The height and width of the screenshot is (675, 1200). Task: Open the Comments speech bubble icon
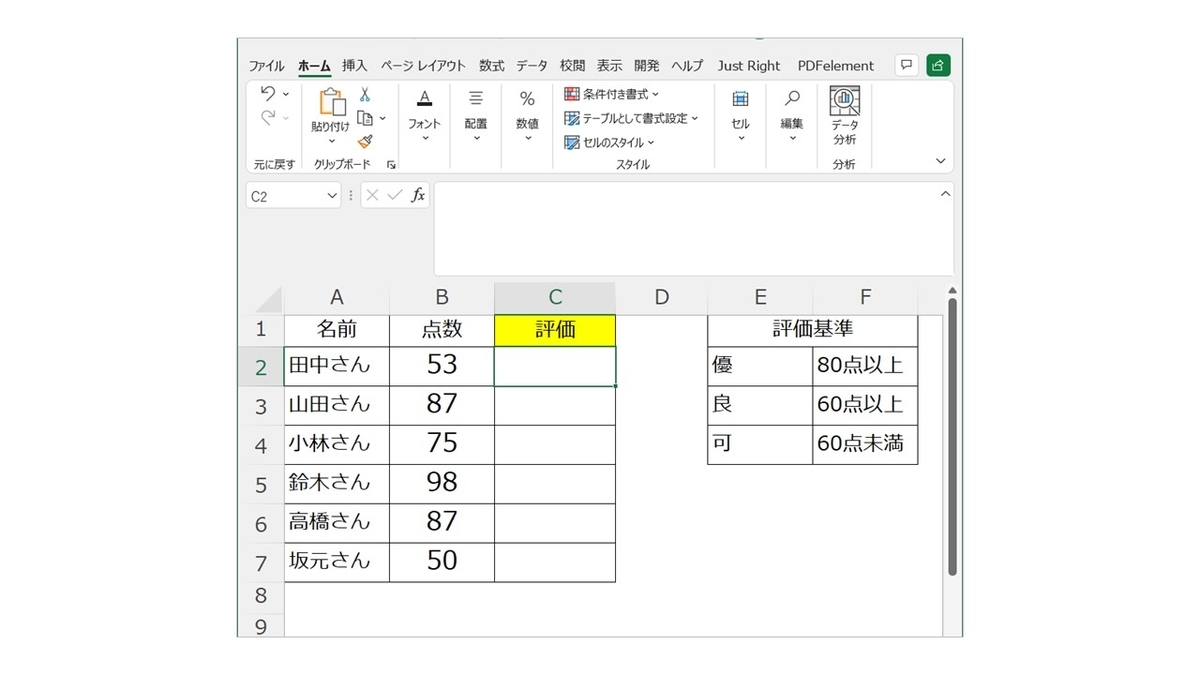906,65
